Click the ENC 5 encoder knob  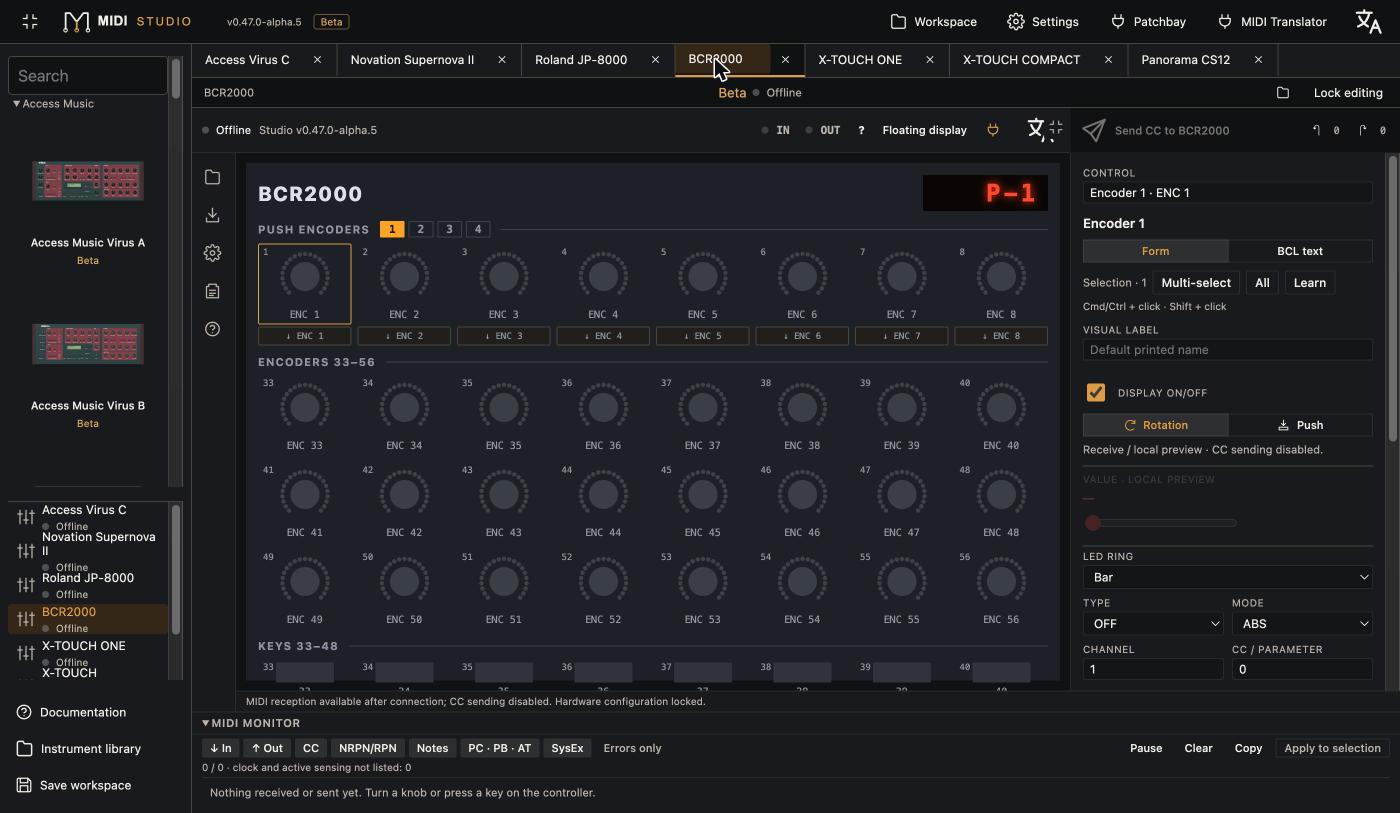[x=702, y=275]
